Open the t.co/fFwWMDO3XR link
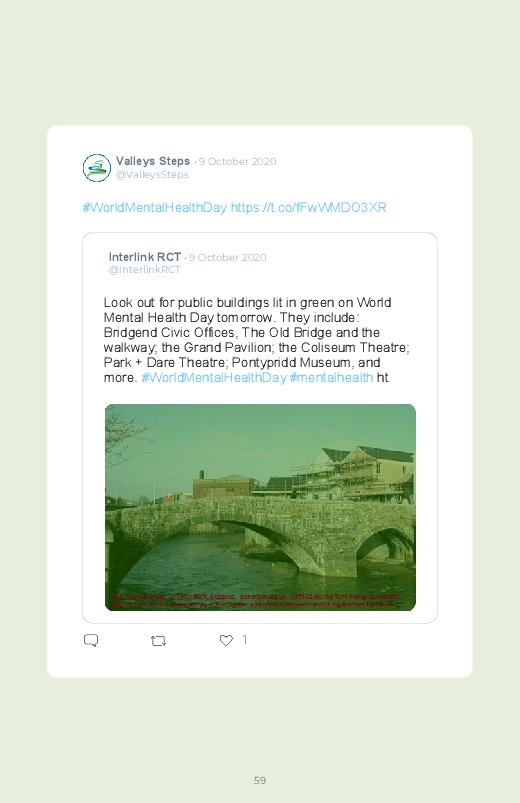 (308, 207)
